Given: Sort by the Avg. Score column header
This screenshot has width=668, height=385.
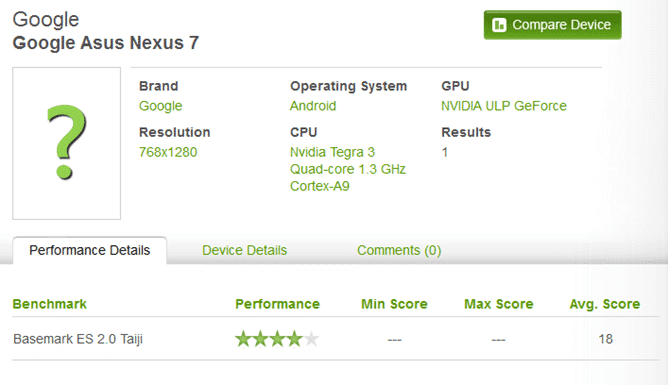Looking at the screenshot, I should tap(605, 304).
